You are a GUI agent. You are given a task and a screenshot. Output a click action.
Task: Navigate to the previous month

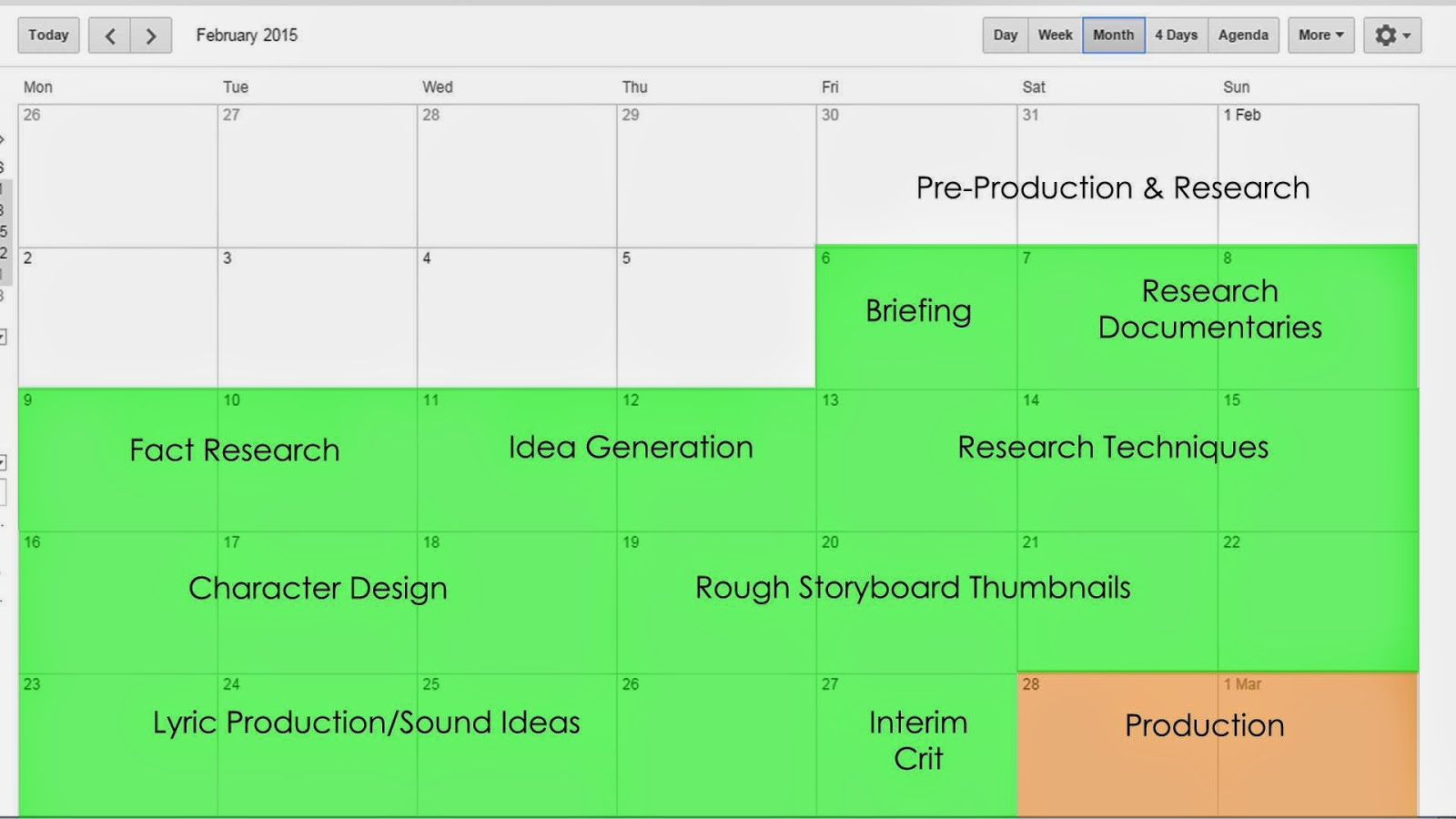click(111, 35)
